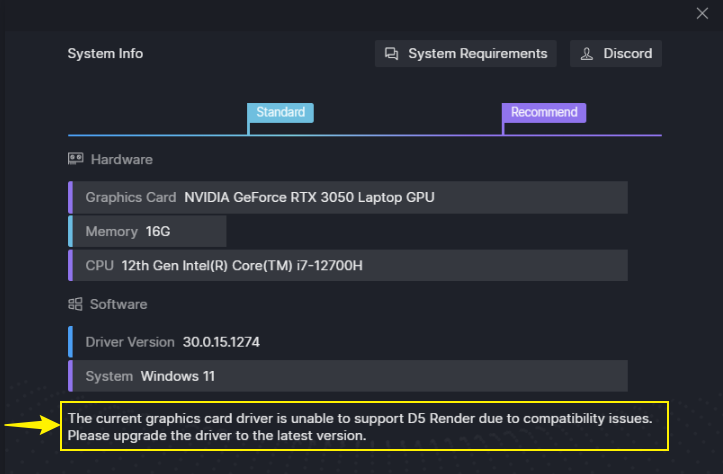Click the CPU row showing i7-12700H
This screenshot has width=723, height=474.
point(348,265)
